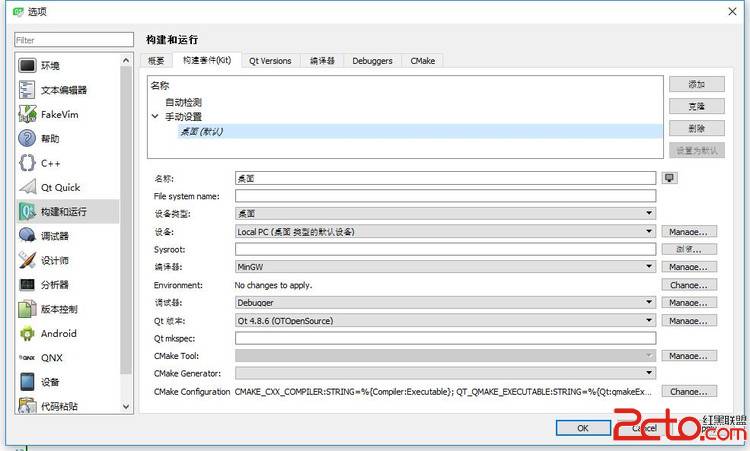Click the category list scroll down arrow
Viewport: 750px width, 451px height.
coord(126,407)
